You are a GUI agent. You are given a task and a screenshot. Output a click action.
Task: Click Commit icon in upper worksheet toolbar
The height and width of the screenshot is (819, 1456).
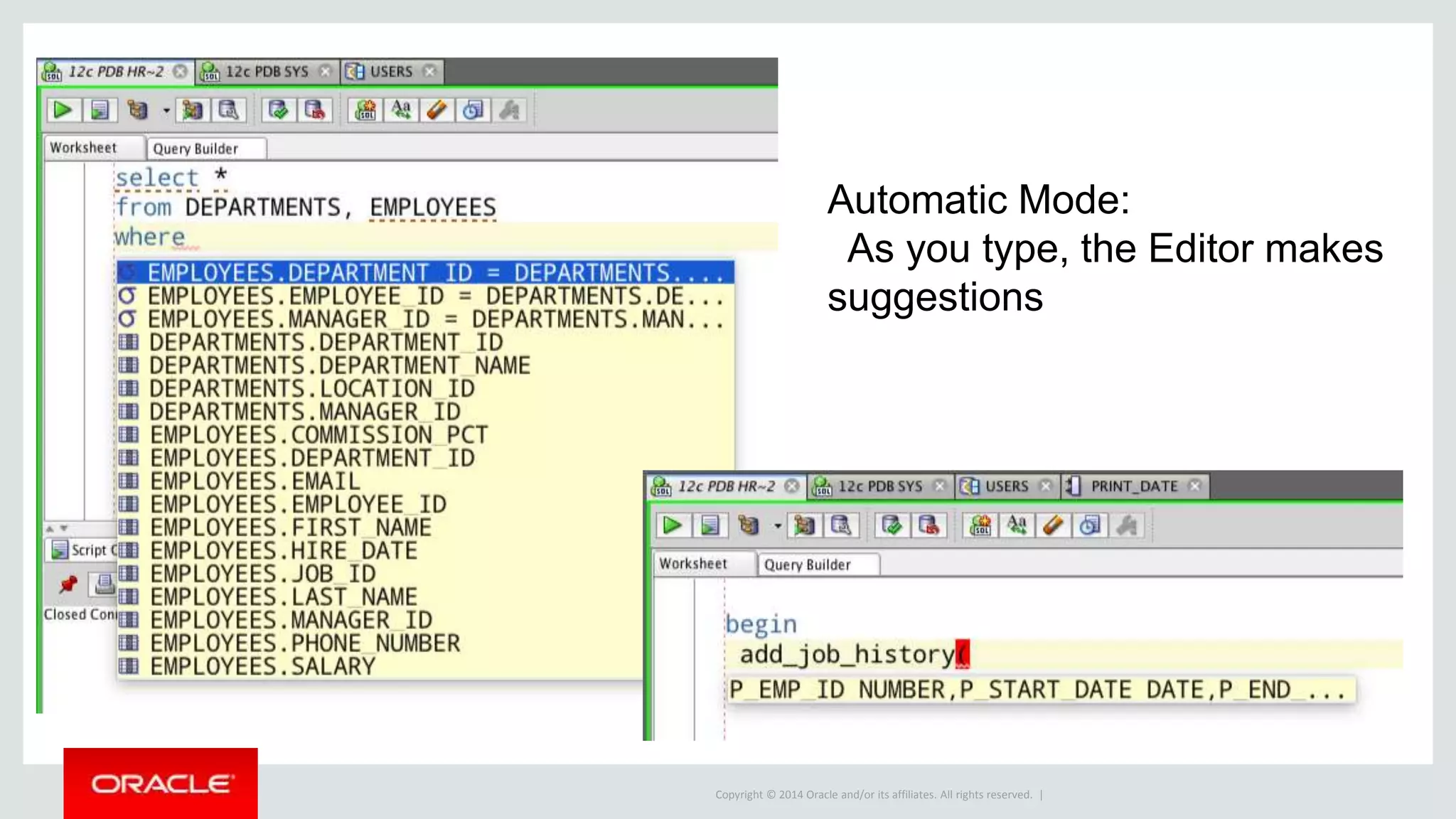click(x=278, y=110)
